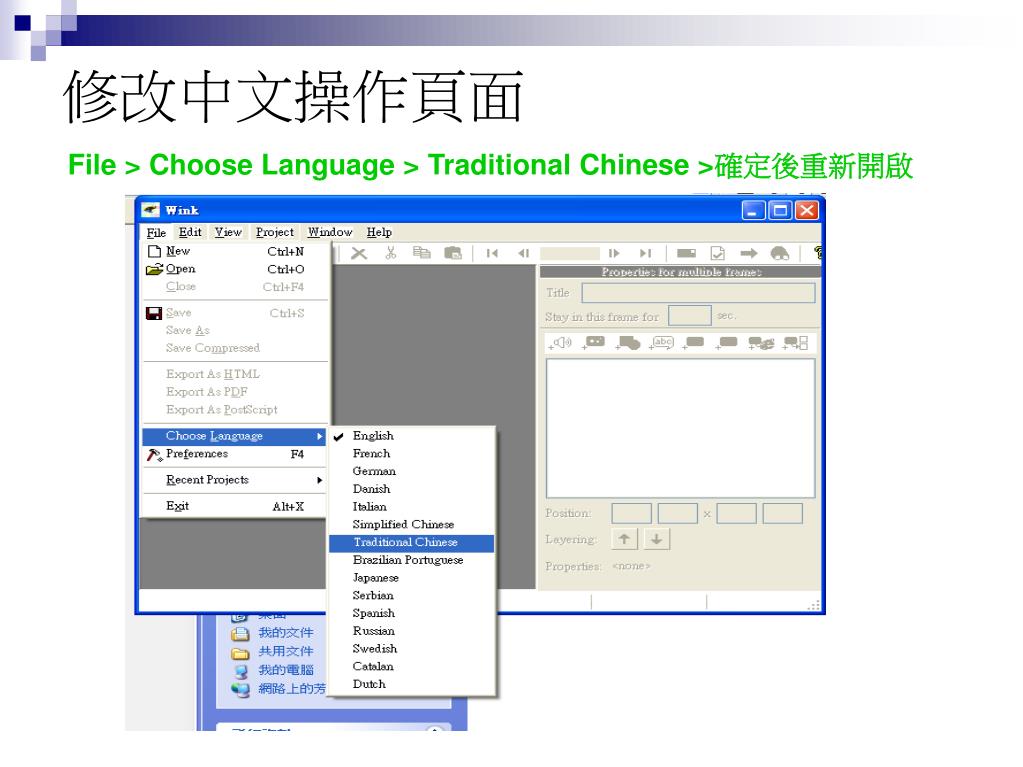This screenshot has height=767, width=1023.
Task: Go to previous frame button
Action: click(523, 253)
